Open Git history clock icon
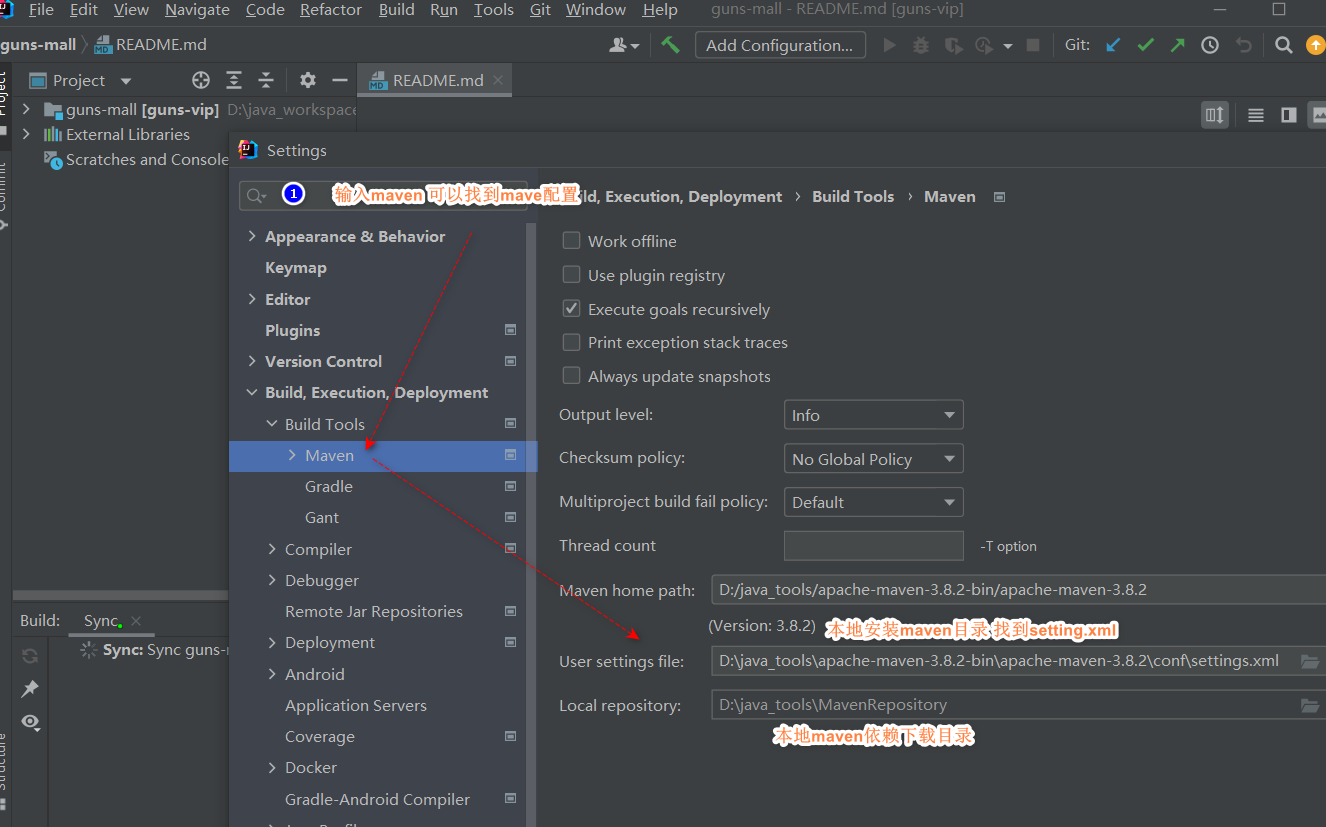The height and width of the screenshot is (827, 1326). 1210,45
